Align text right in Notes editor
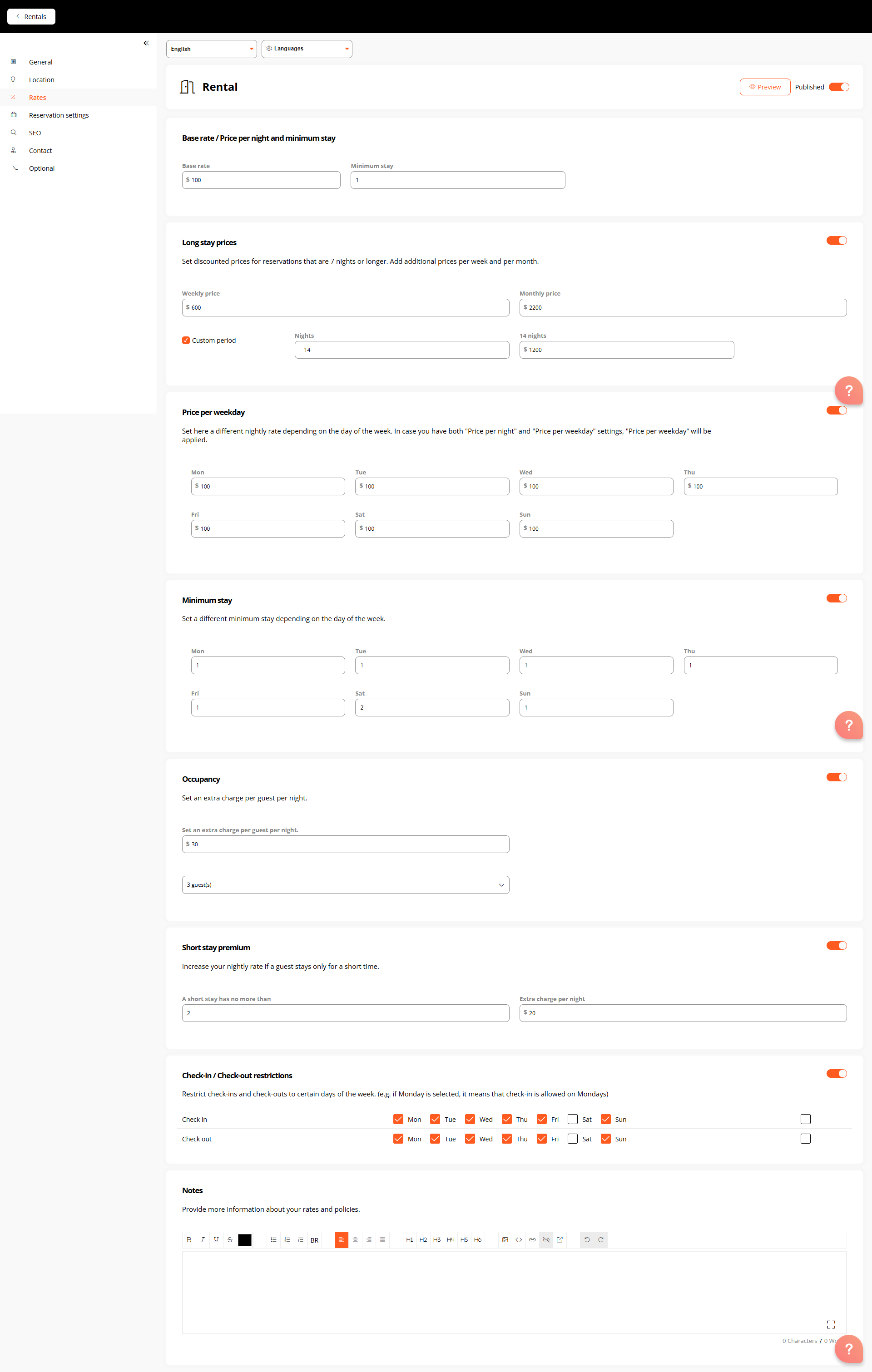872x1372 pixels. coord(369,1240)
